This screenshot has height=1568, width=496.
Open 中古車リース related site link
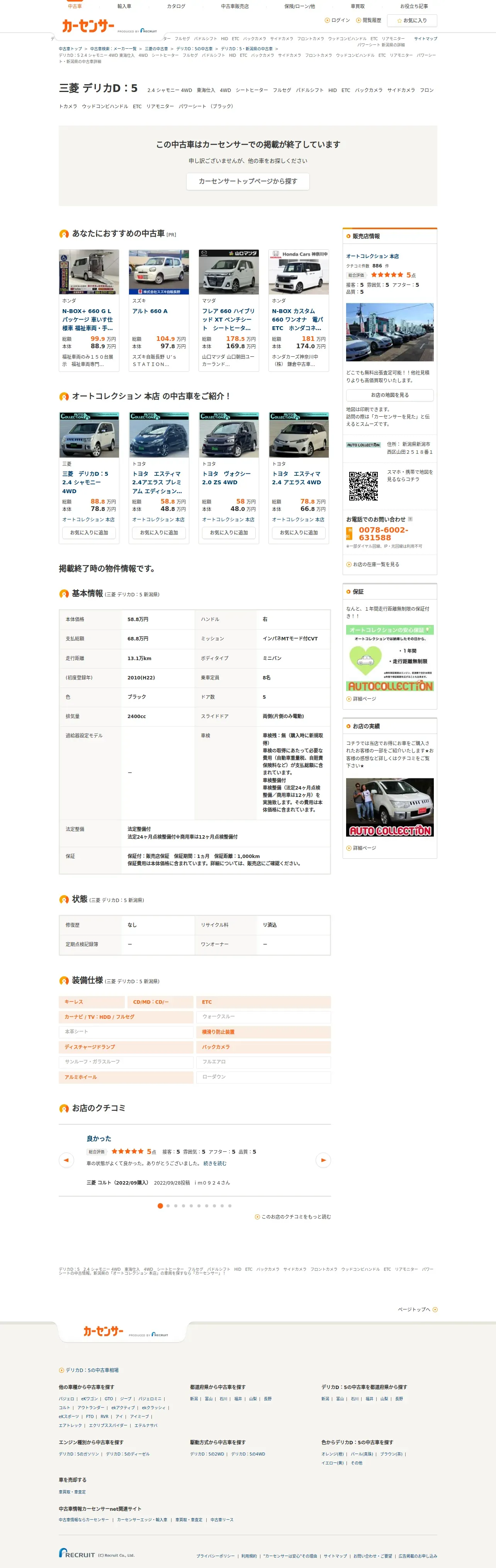click(x=222, y=1520)
